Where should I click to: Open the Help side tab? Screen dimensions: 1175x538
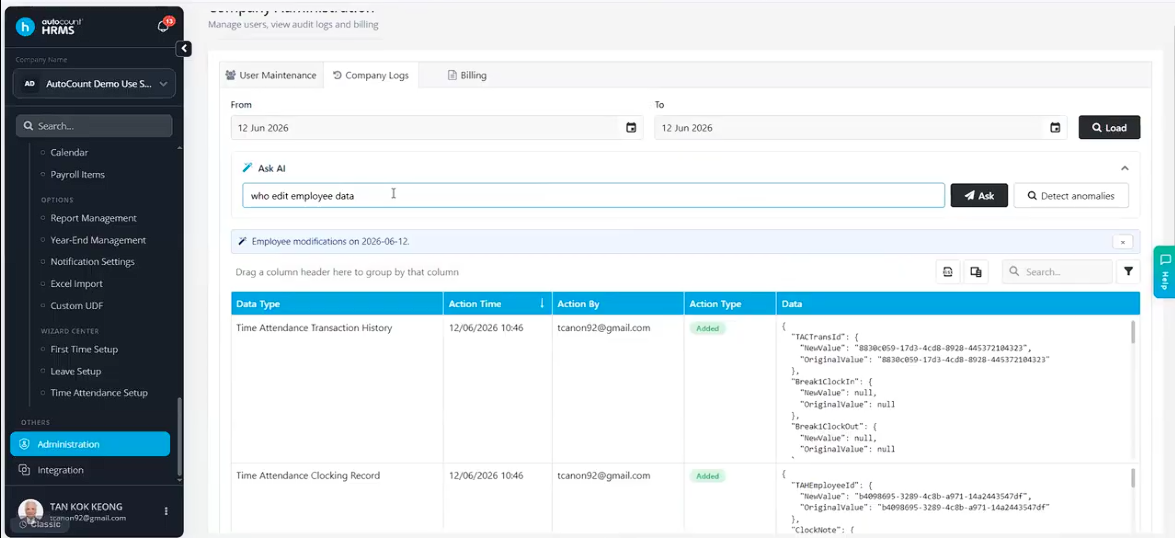(x=1165, y=272)
